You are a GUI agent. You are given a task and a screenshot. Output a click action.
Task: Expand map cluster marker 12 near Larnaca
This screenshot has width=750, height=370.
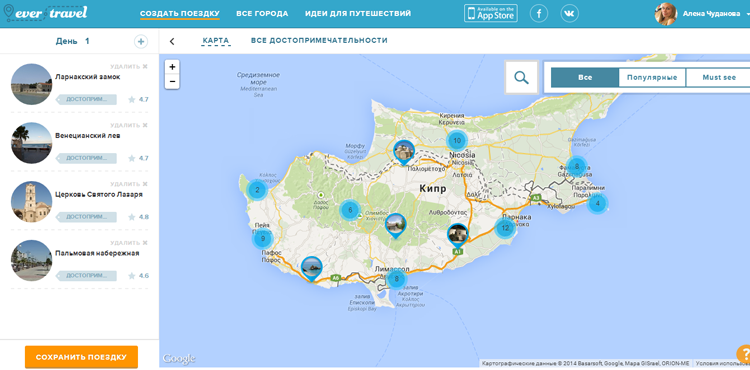505,228
